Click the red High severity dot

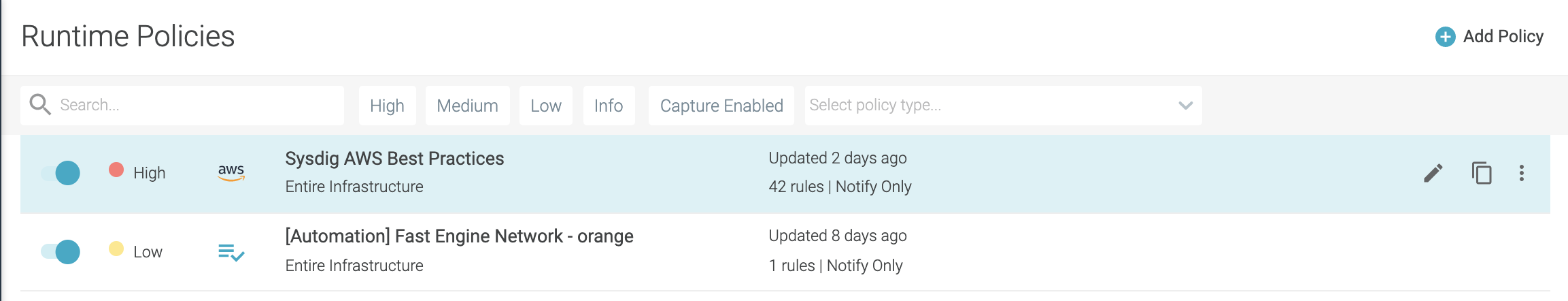click(x=116, y=170)
